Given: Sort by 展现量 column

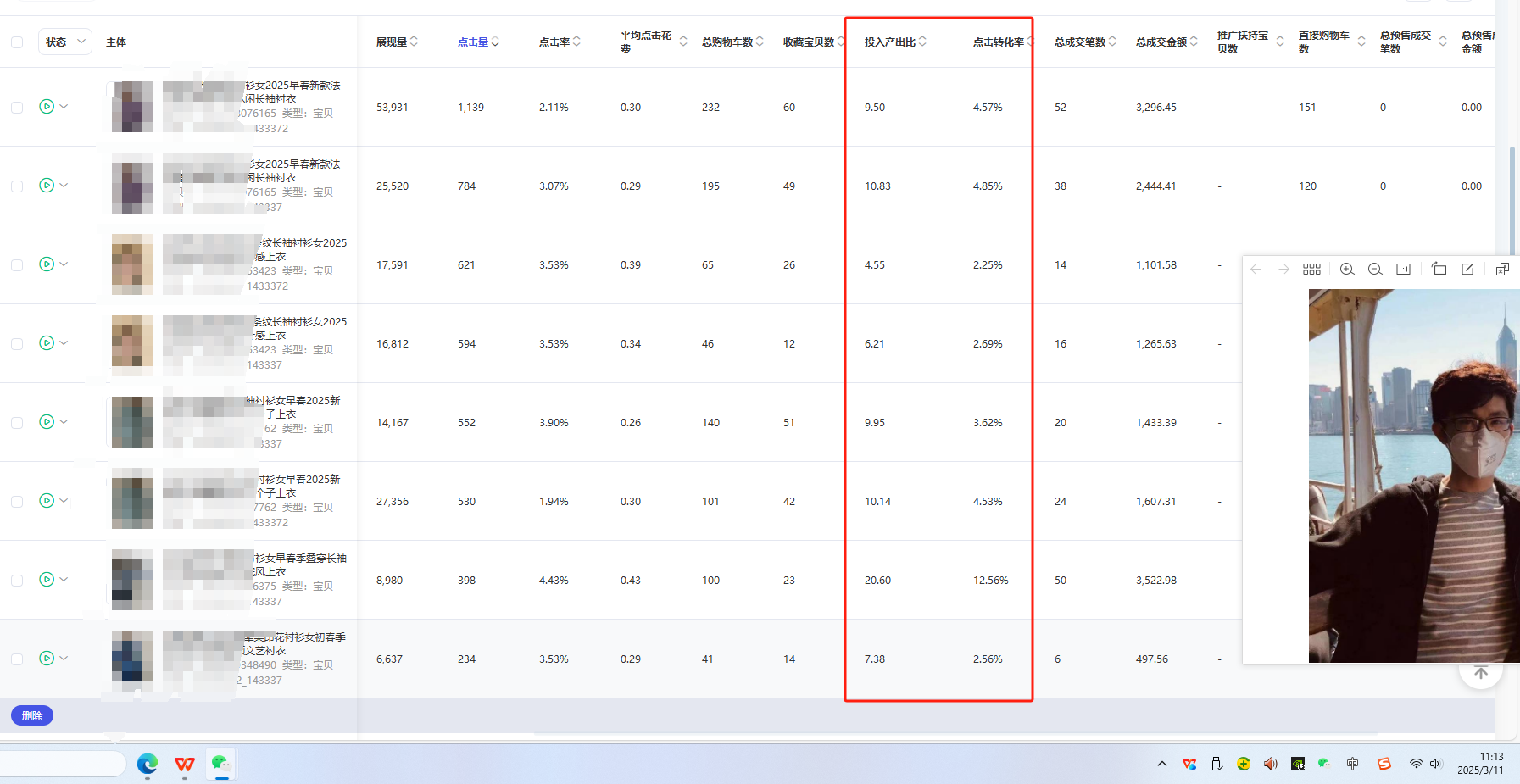Looking at the screenshot, I should pos(414,42).
